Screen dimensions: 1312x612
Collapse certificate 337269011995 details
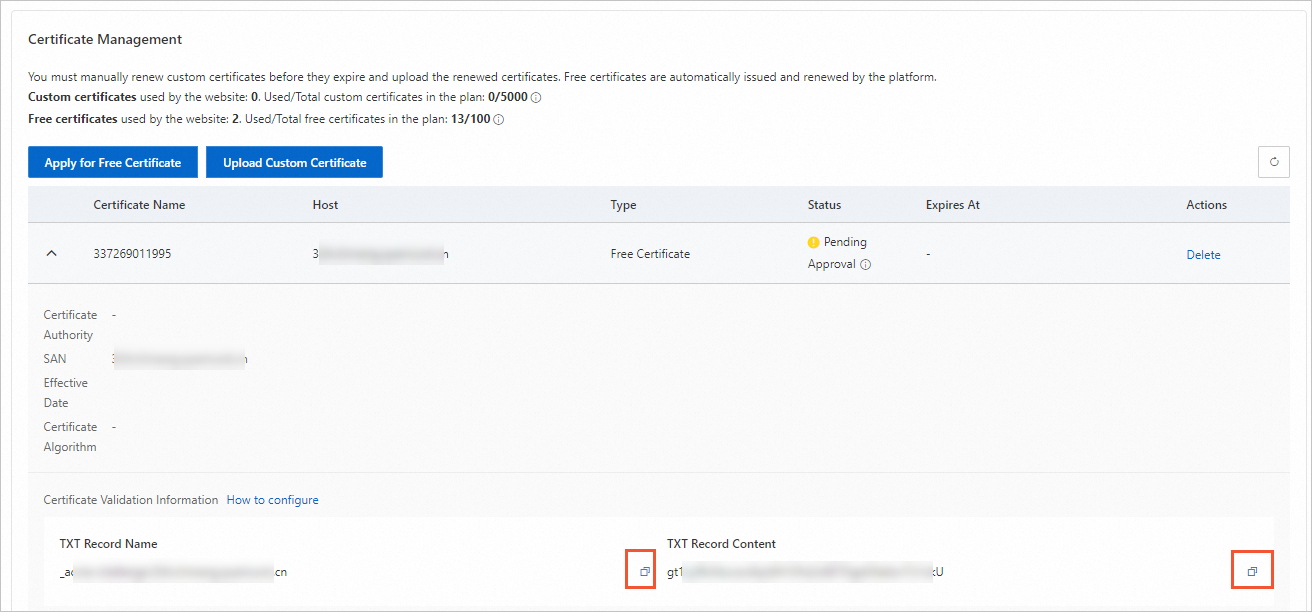[x=51, y=253]
